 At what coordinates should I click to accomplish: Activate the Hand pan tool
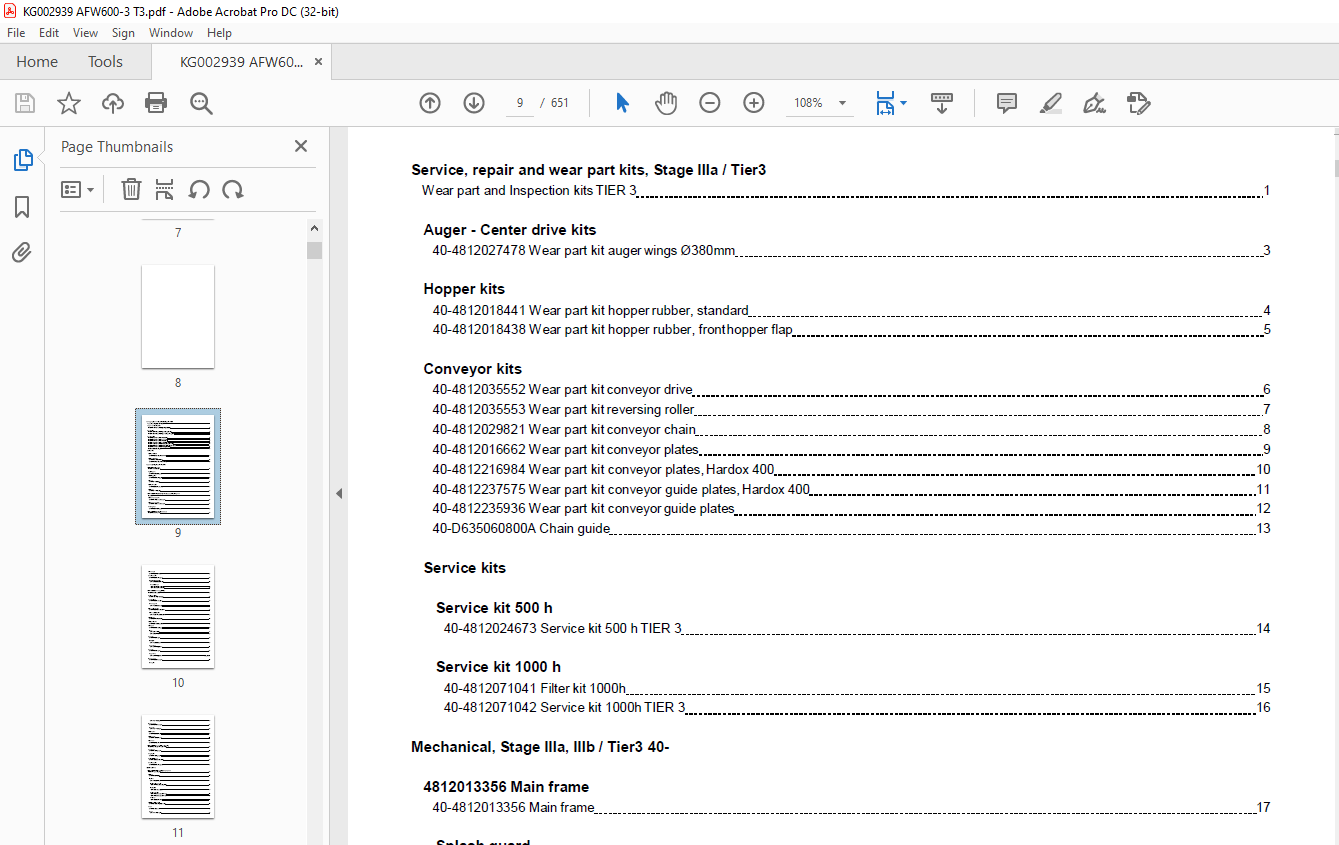(666, 103)
